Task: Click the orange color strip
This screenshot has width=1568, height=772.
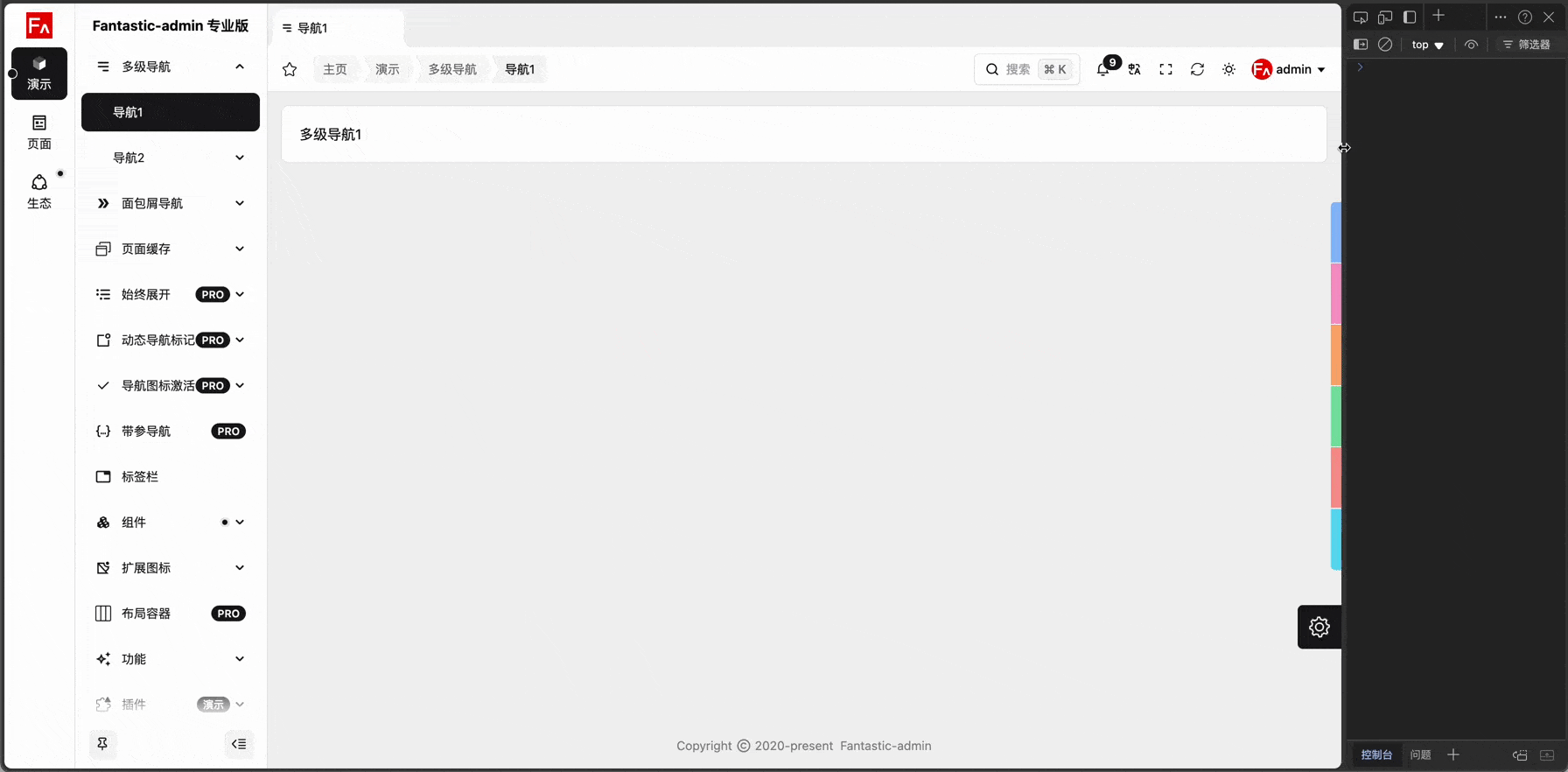Action: coord(1335,354)
